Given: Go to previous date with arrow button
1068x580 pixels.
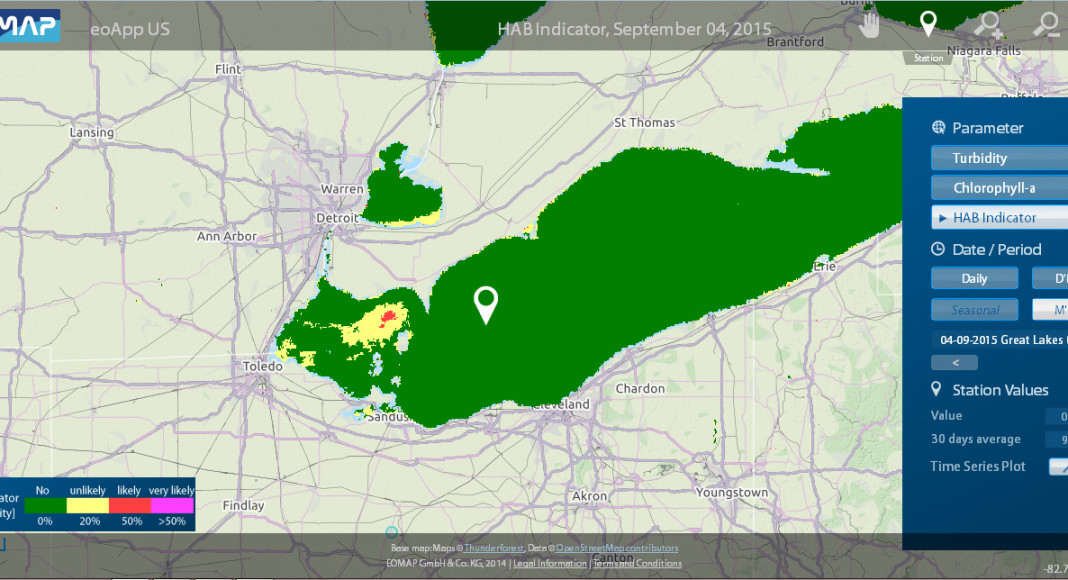Looking at the screenshot, I should pos(954,362).
